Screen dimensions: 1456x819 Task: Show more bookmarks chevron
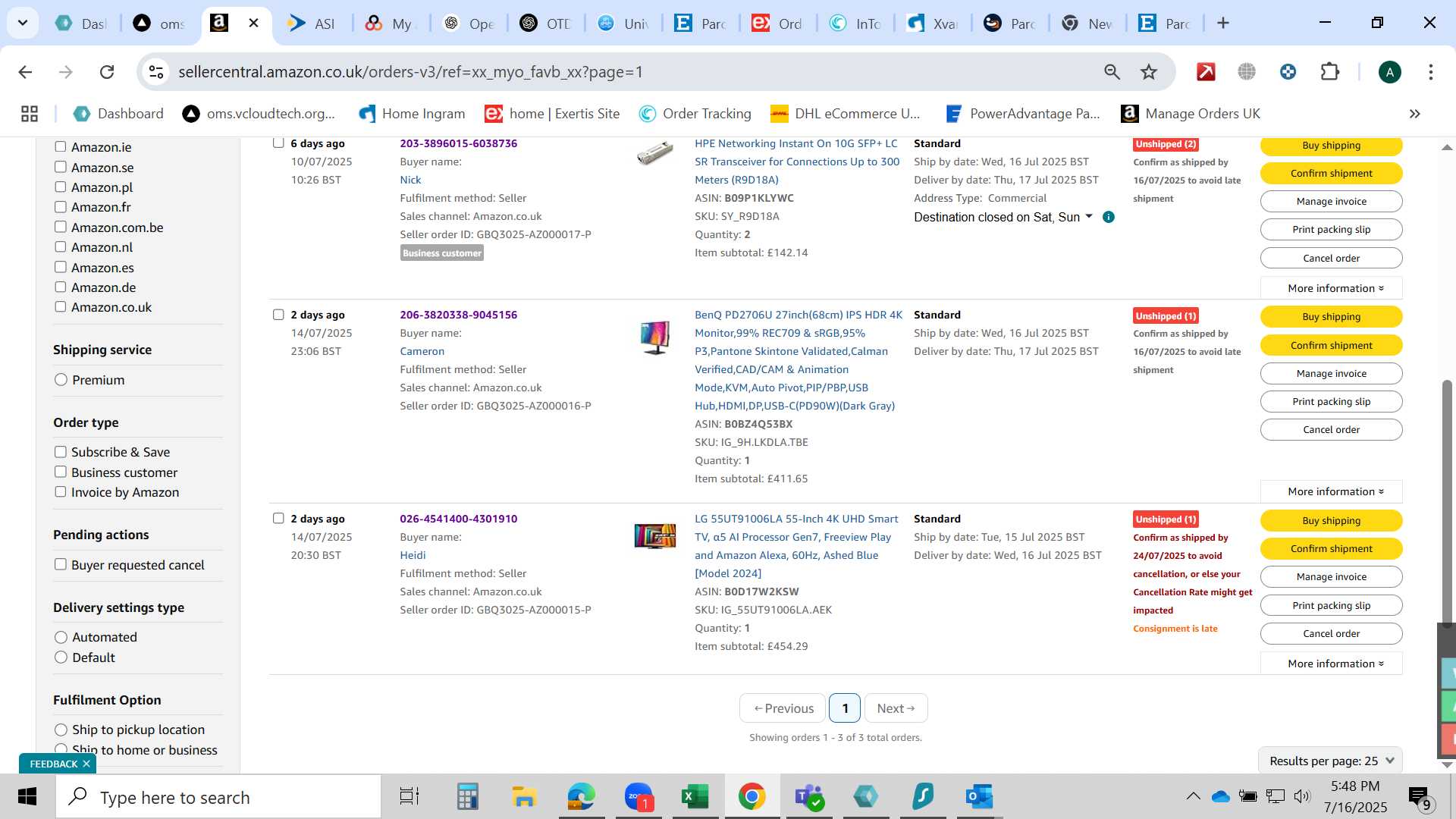click(1414, 114)
